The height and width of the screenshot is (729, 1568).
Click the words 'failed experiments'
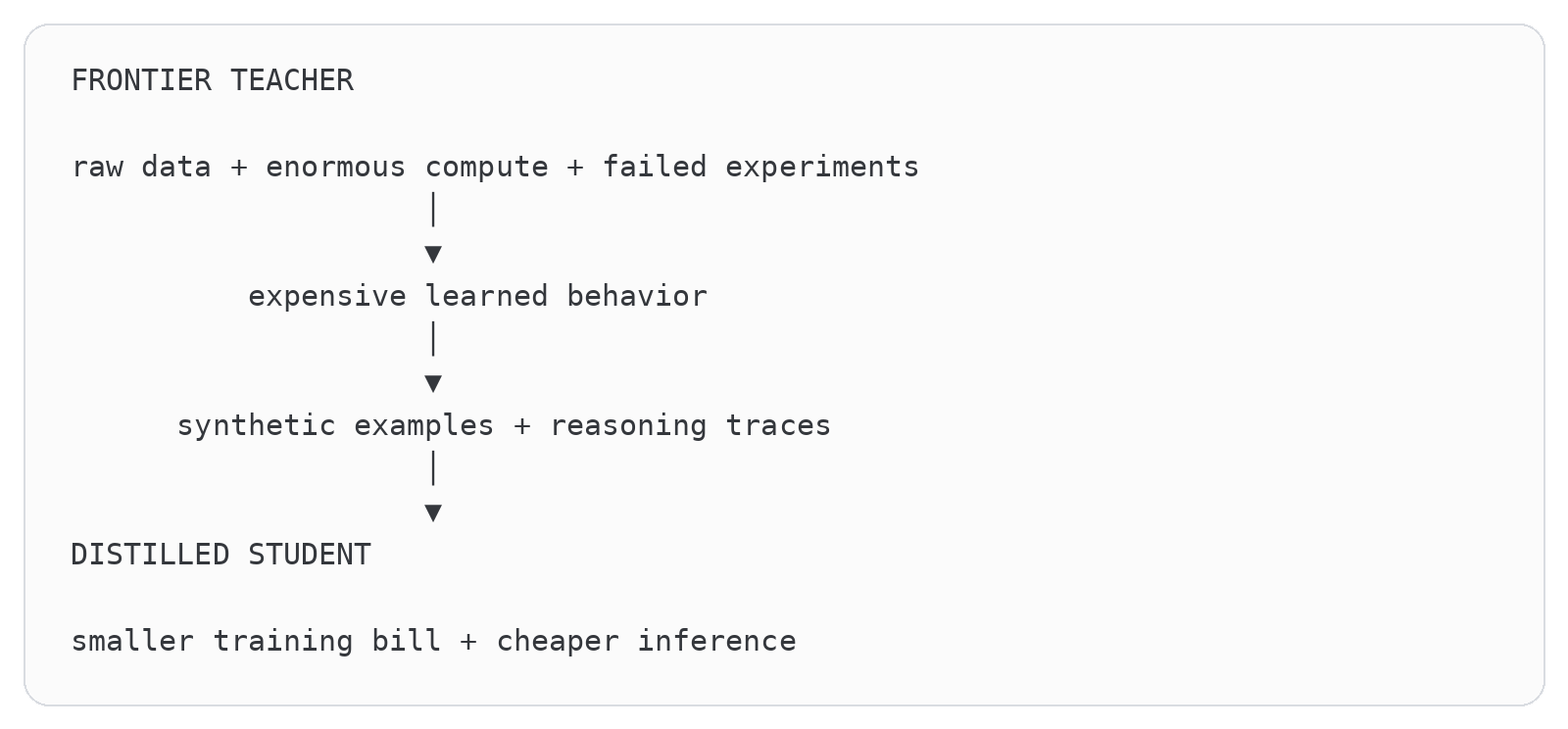click(x=760, y=168)
